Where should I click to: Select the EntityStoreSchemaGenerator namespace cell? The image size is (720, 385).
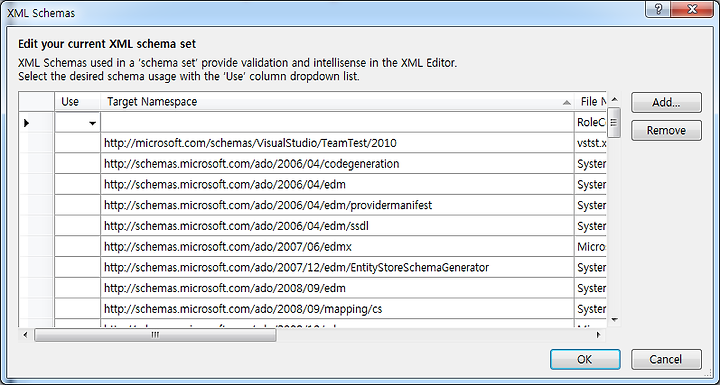338,267
